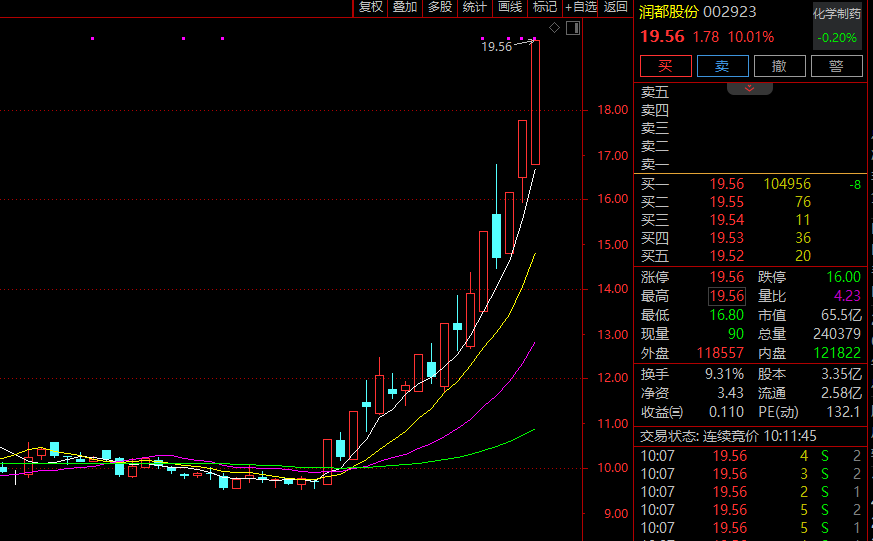Viewport: 873px width, 541px height.
Task: Expand the order book chevron handle
Action: 749,88
